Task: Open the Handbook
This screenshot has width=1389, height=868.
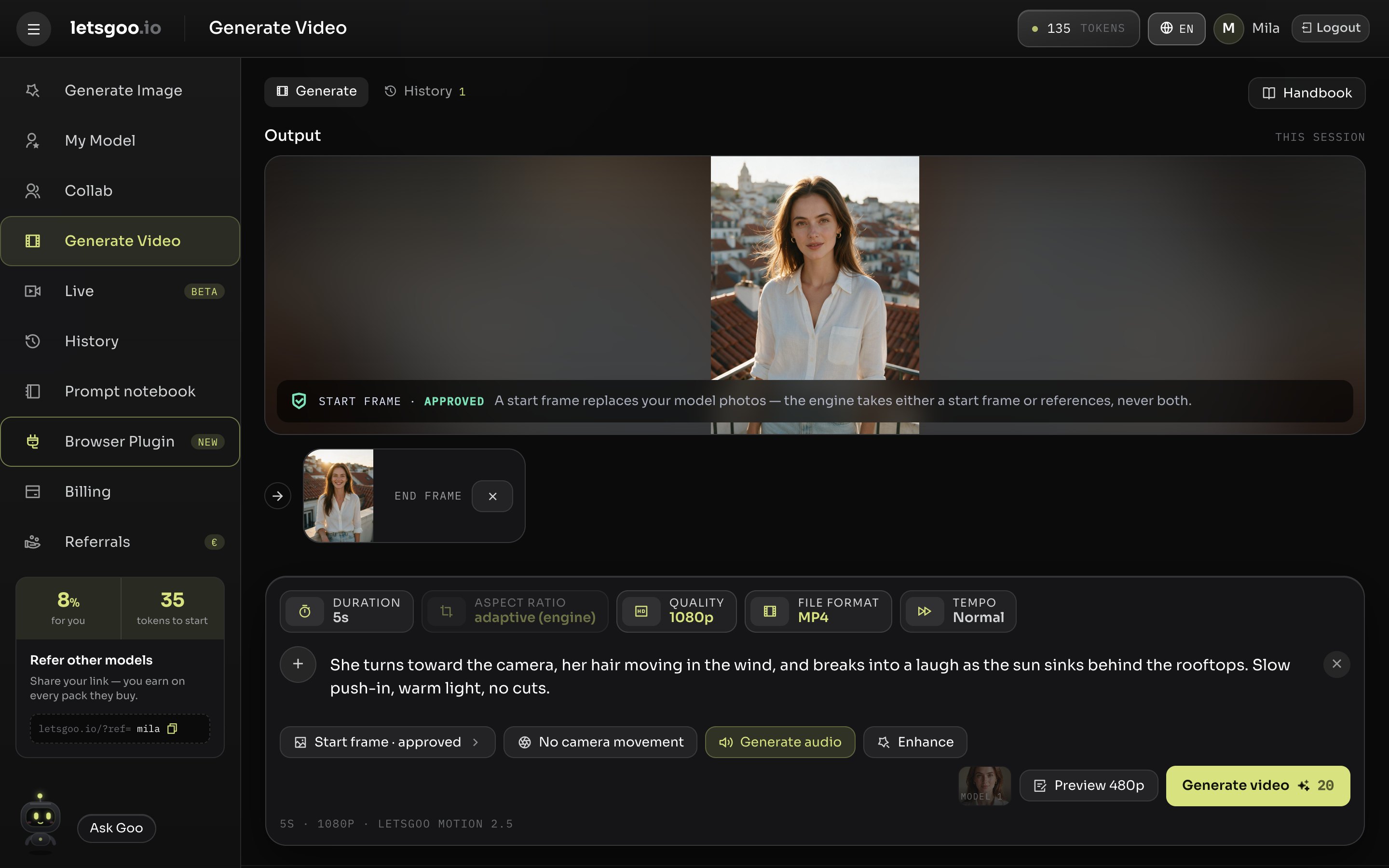Action: 1307,93
